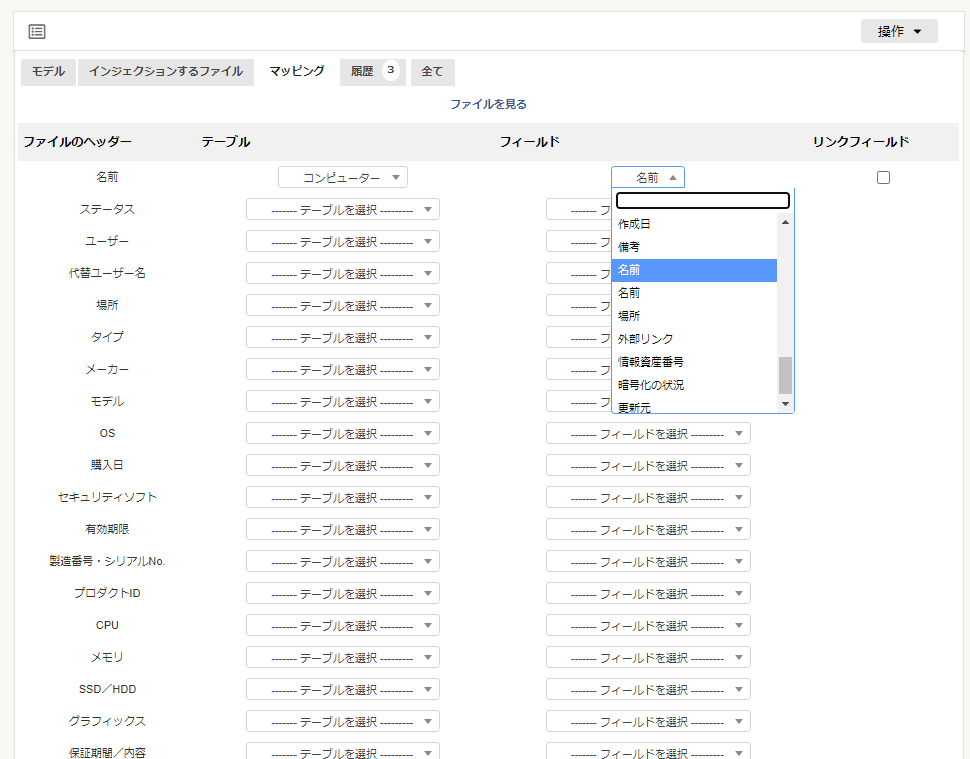
Task: Click the dropdown list's scroll up arrow
Action: (x=785, y=222)
